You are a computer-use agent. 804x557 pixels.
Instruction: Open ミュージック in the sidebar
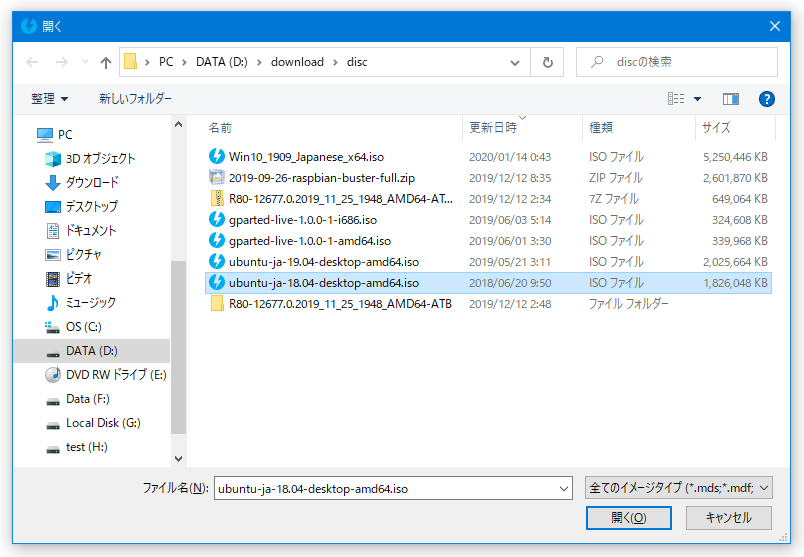pos(81,303)
